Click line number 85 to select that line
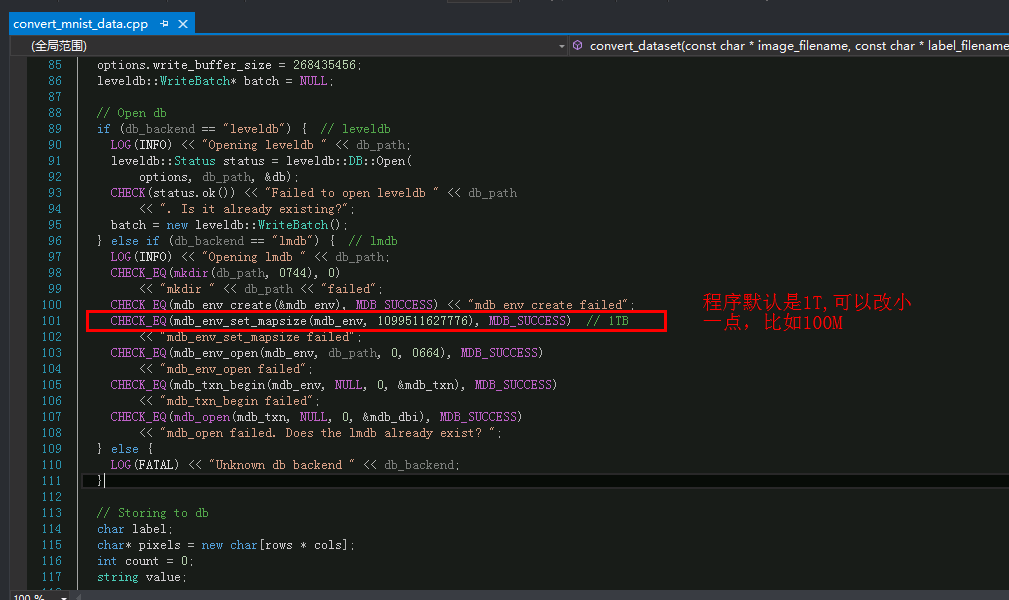The width and height of the screenshot is (1009, 600). 54,64
